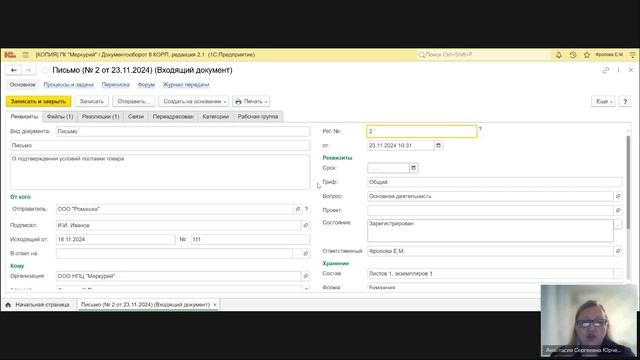The image size is (640, 360).
Task: Open the Печать dropdown
Action: coord(251,101)
